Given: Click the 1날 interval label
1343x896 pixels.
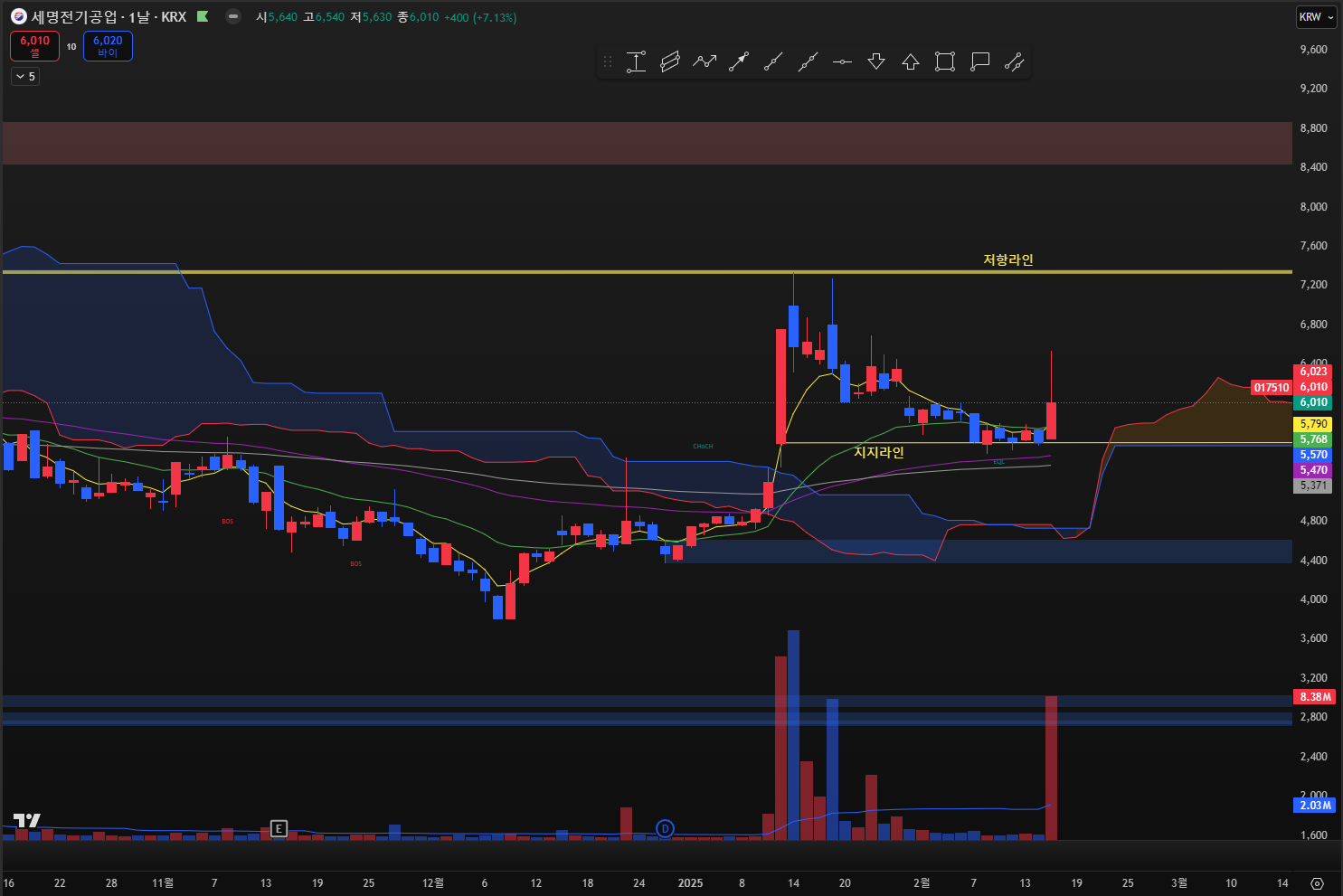Looking at the screenshot, I should click(x=139, y=16).
